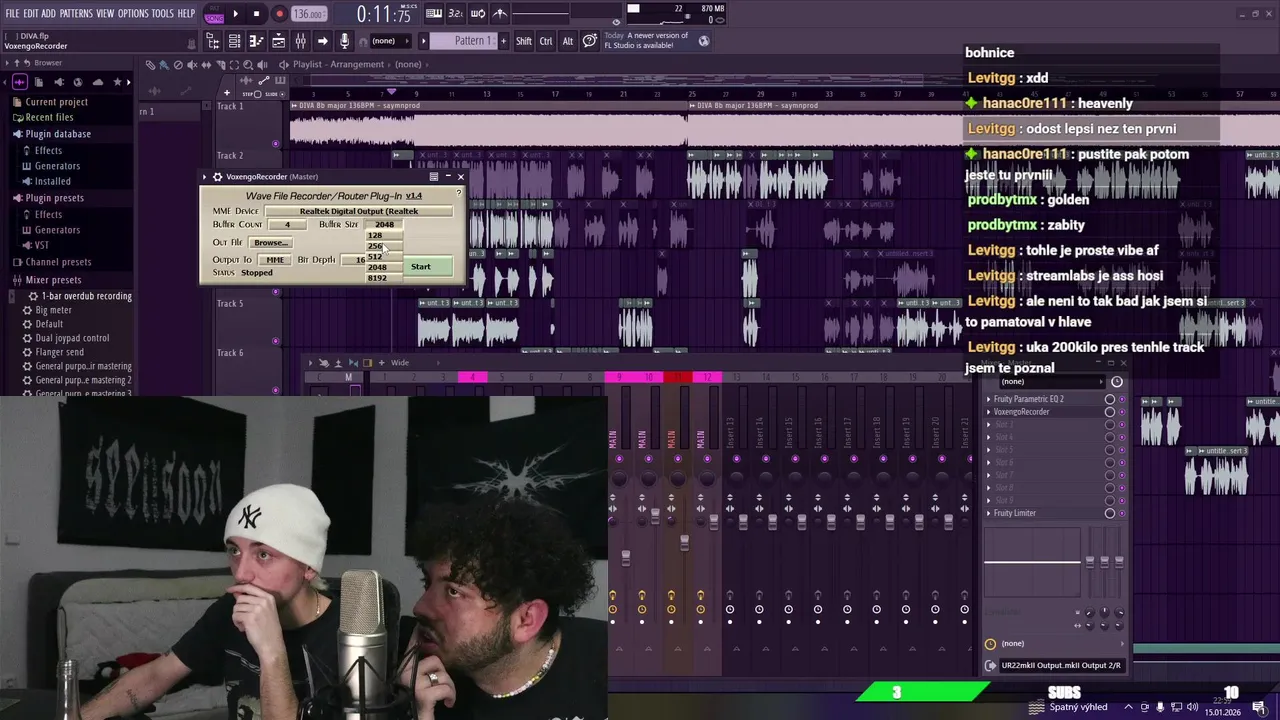Open the ADD menu

(x=49, y=13)
